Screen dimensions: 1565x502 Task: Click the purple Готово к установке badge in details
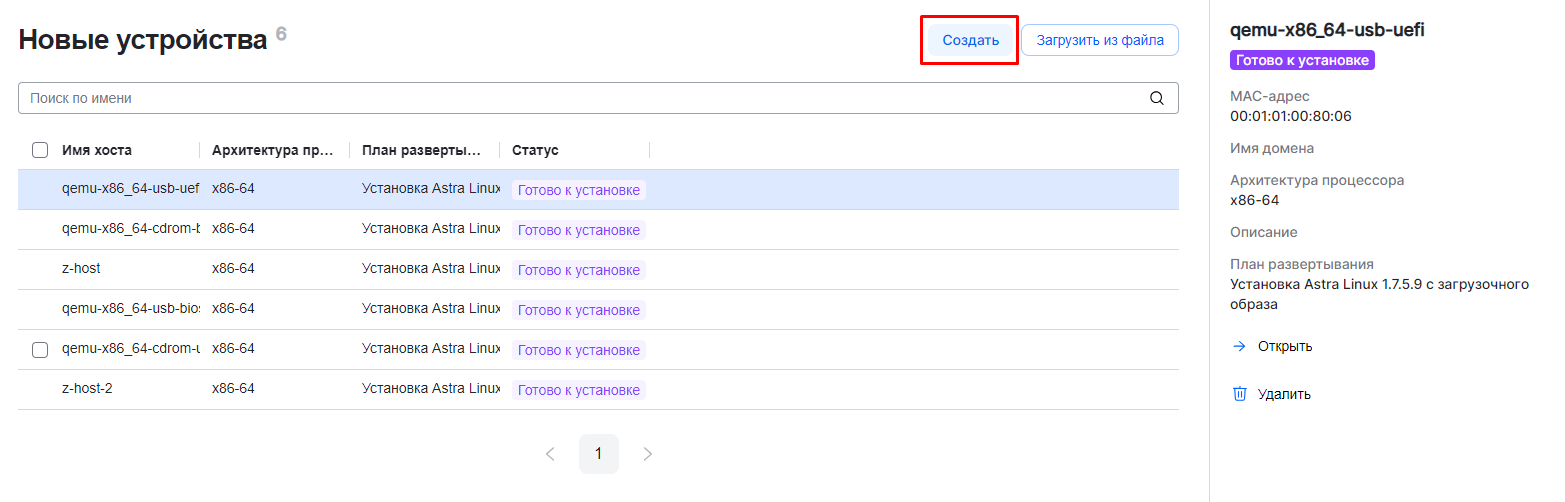1302,60
